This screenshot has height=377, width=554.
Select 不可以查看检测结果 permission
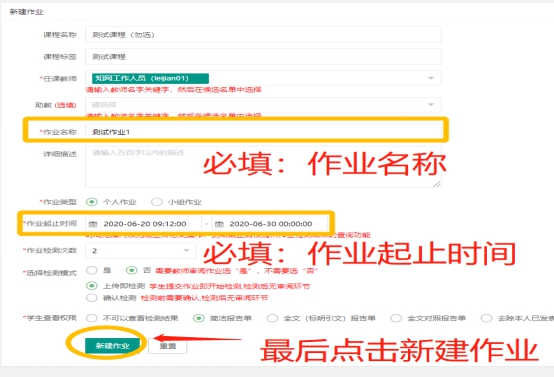click(92, 318)
